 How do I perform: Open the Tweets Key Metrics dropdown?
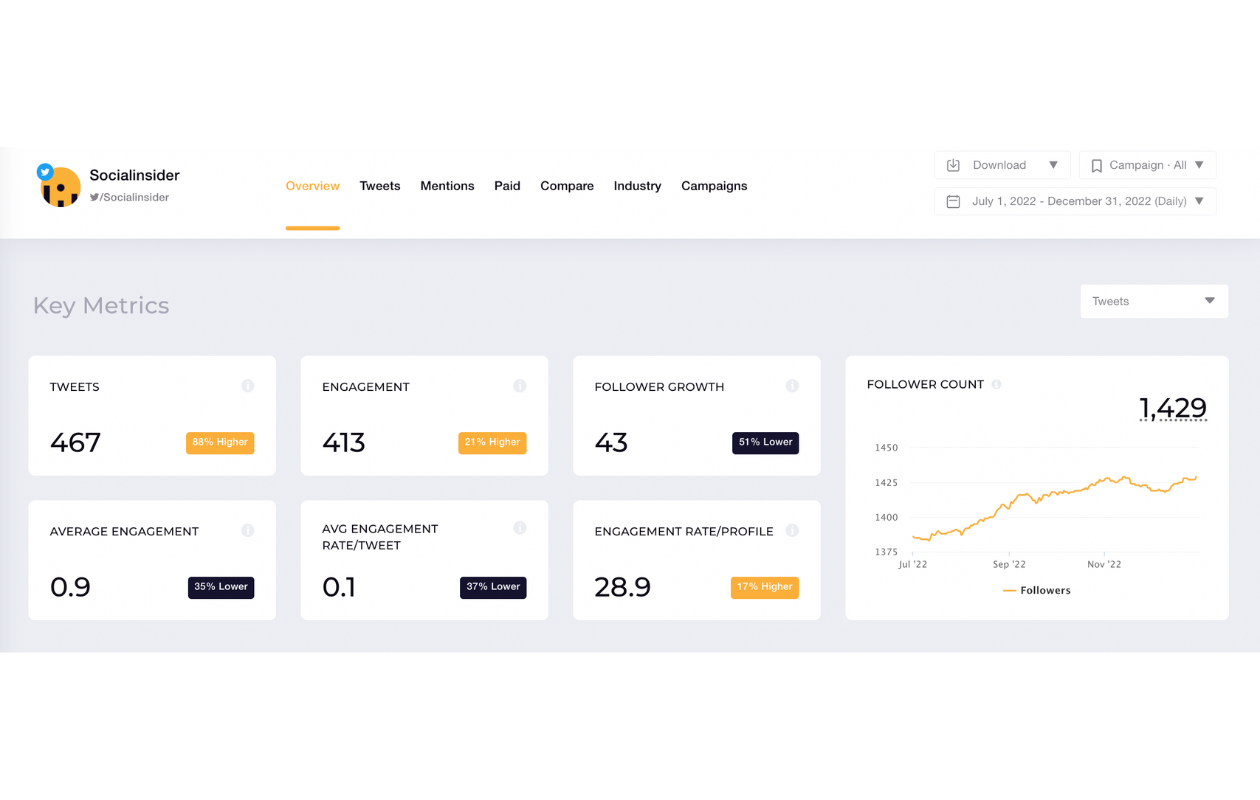1154,301
